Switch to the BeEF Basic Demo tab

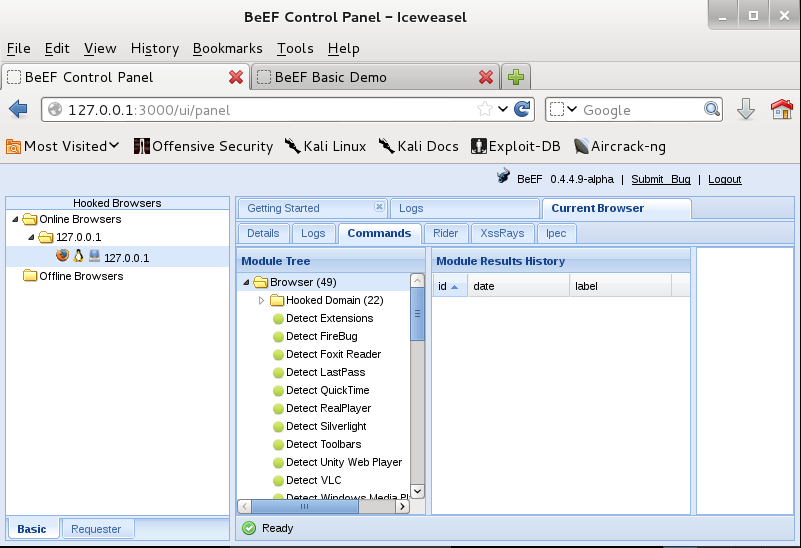tap(374, 77)
